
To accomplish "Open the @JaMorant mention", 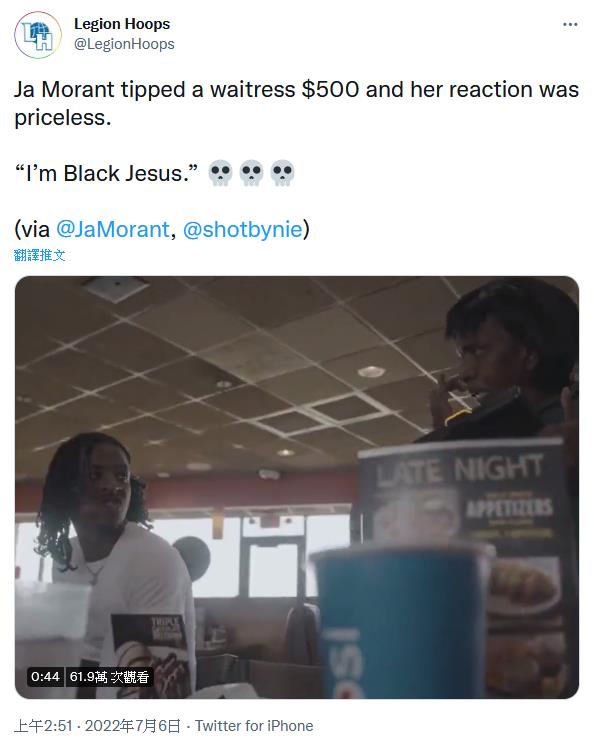I will (x=113, y=229).
